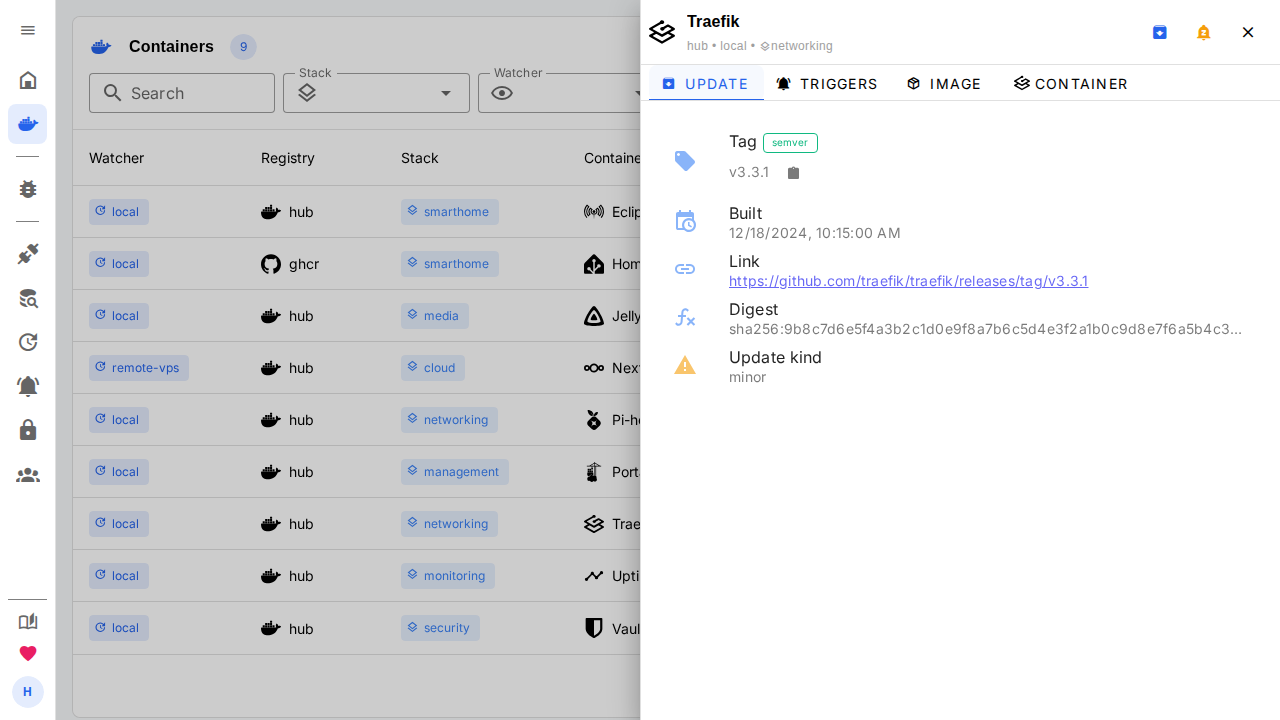Screen dimensions: 1280x720
Task: Open the hamburger navigation menu
Action: point(28,30)
